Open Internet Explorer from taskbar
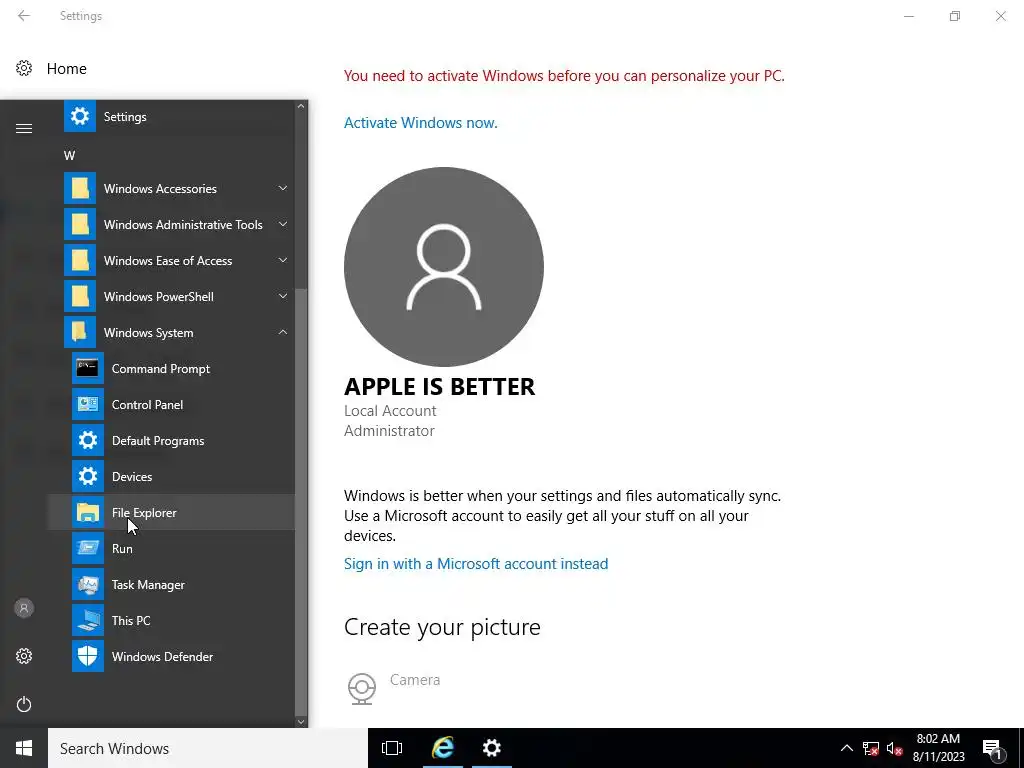This screenshot has height=768, width=1024. 443,748
